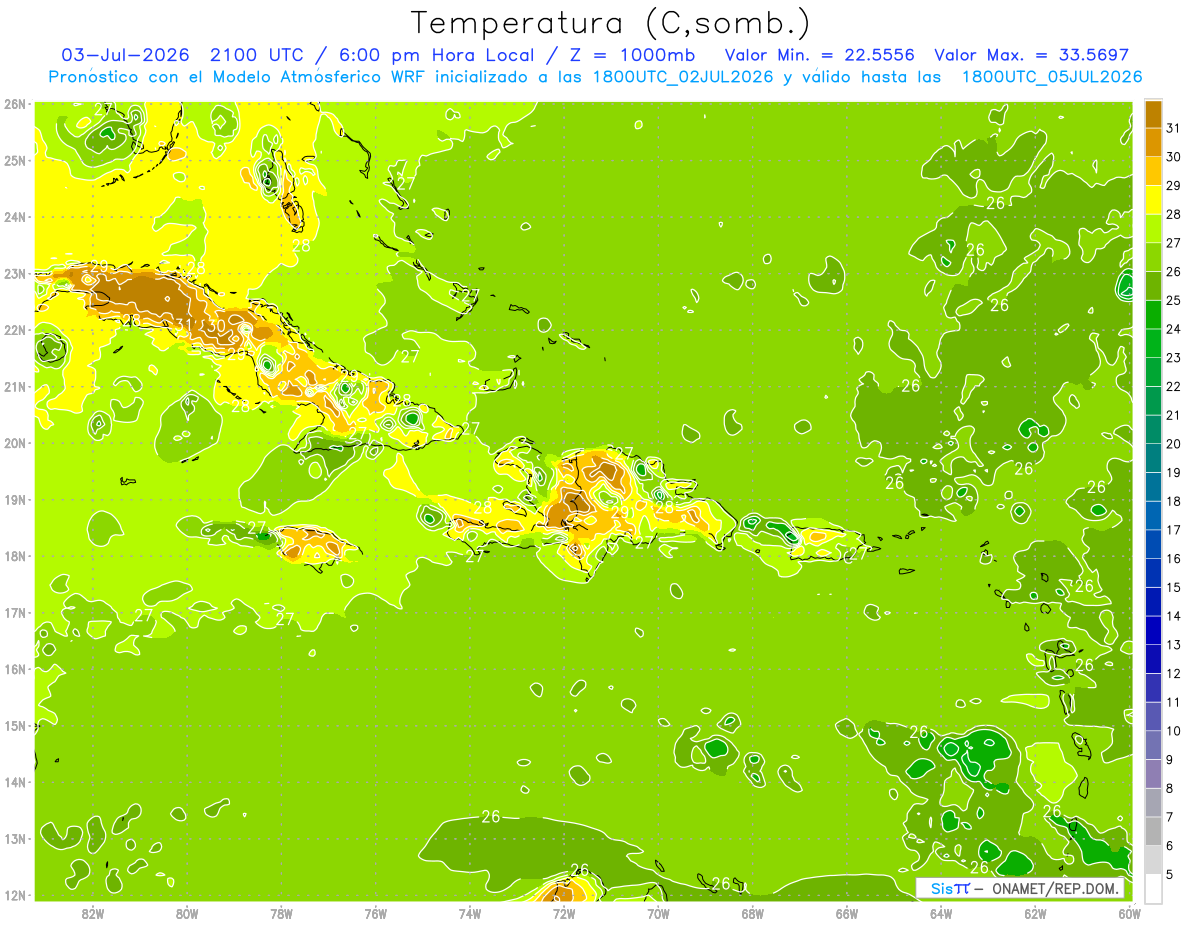The height and width of the screenshot is (927, 1200).
Task: Click the colorbar label "10"
Action: click(1173, 731)
